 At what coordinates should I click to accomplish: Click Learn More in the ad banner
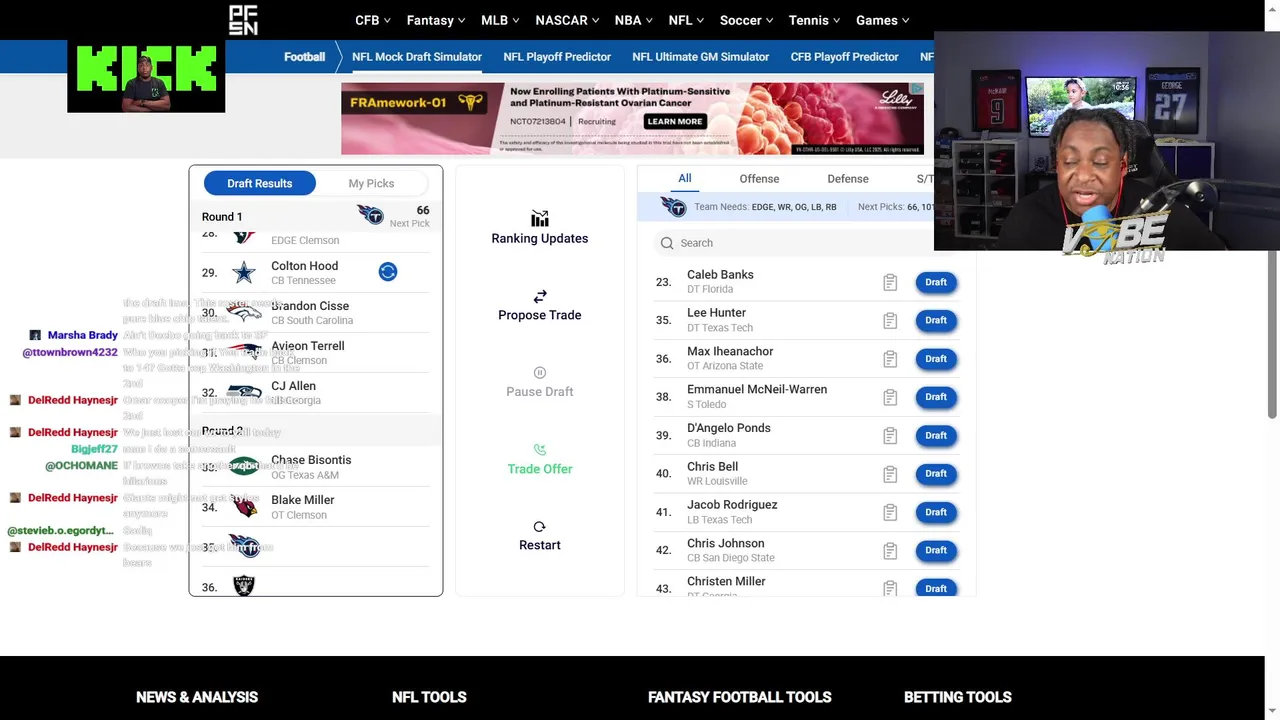click(x=675, y=121)
